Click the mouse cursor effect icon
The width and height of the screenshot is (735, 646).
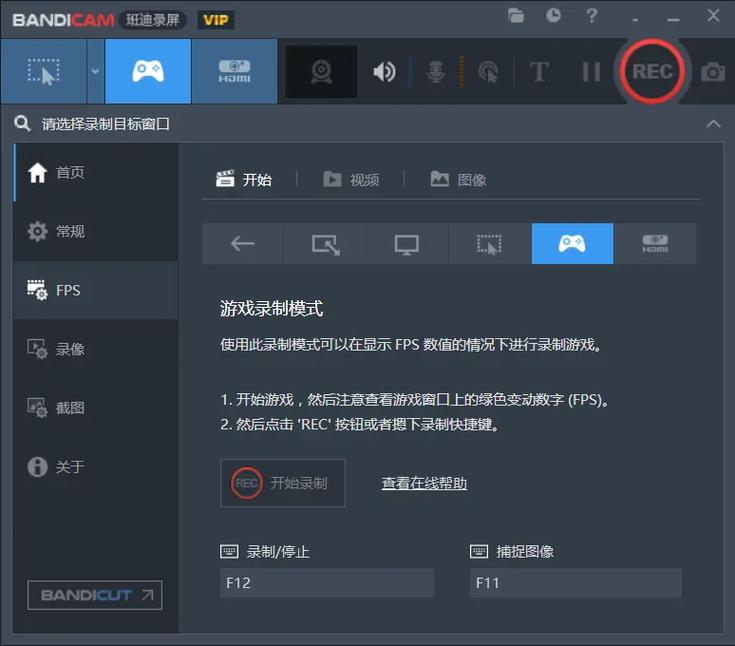click(x=488, y=72)
